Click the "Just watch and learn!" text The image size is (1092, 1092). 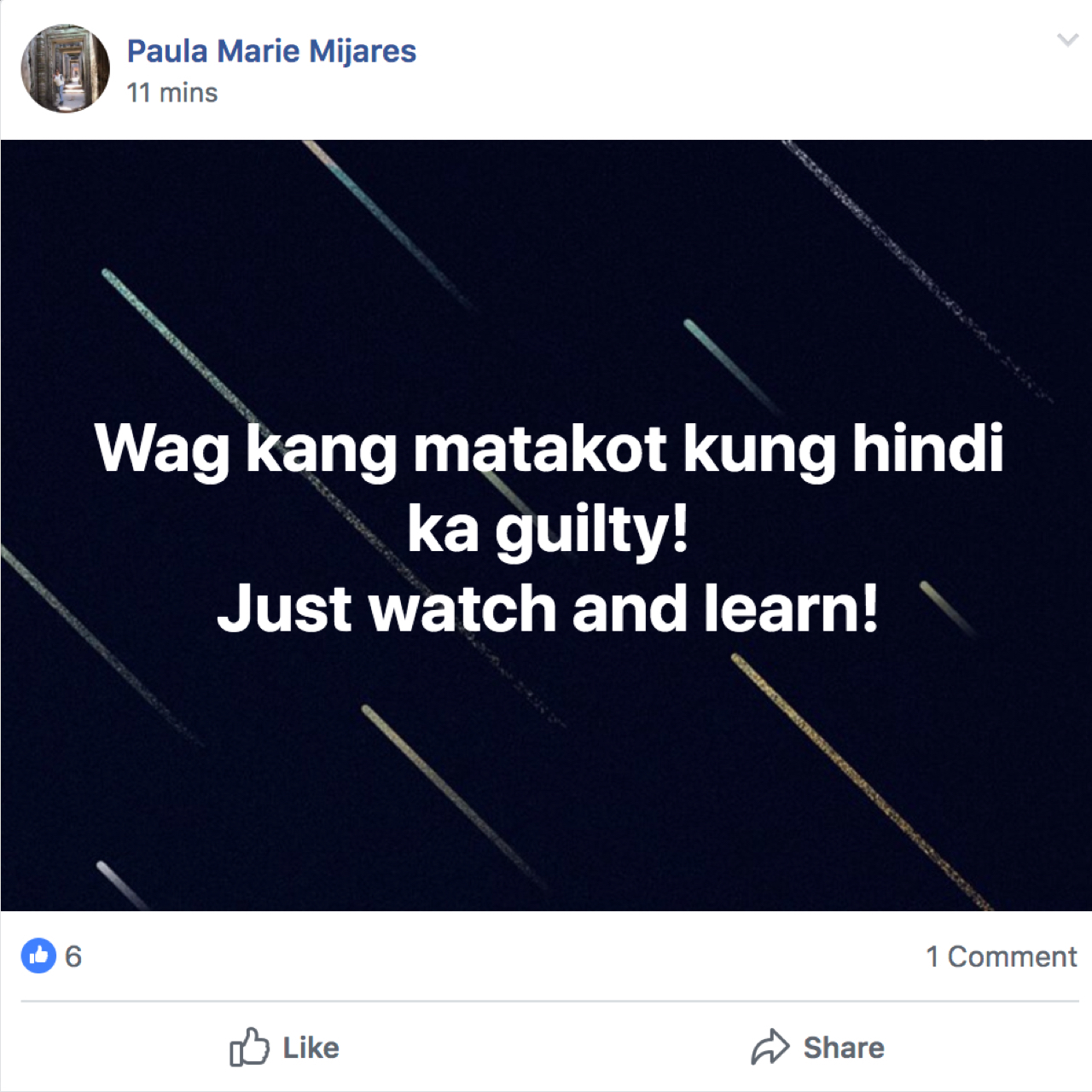(547, 608)
